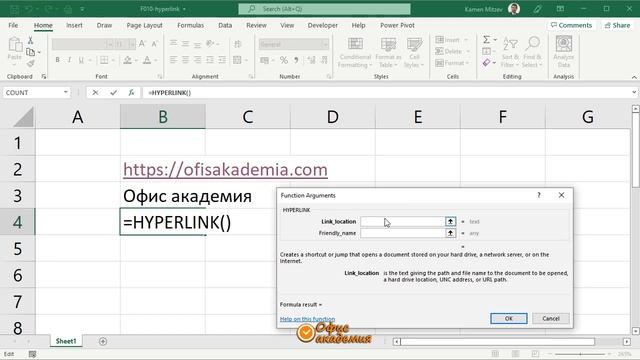Image resolution: width=640 pixels, height=360 pixels.
Task: Click the Increase Decimal icon
Action: click(311, 60)
